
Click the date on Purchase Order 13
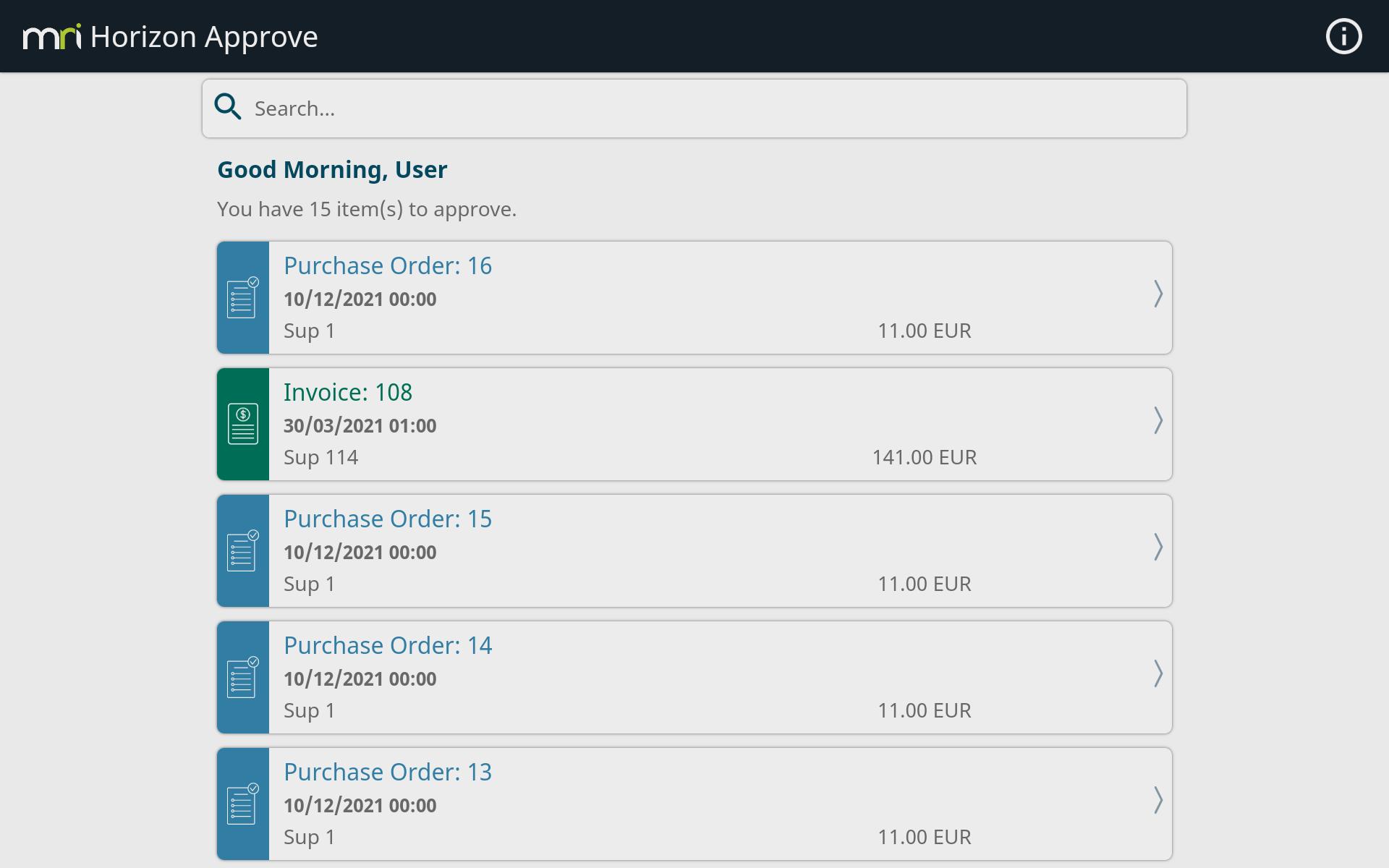pyautogui.click(x=360, y=805)
